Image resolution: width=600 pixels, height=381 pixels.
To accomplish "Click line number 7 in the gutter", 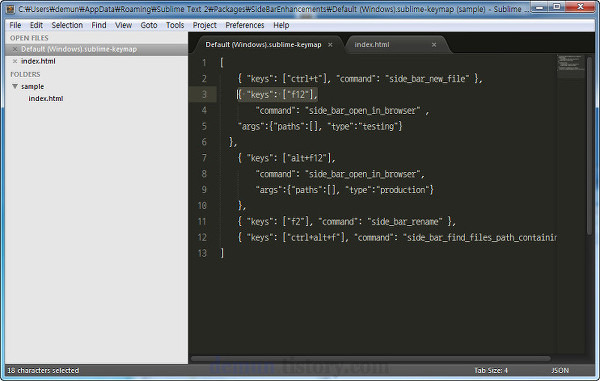I will (x=204, y=158).
